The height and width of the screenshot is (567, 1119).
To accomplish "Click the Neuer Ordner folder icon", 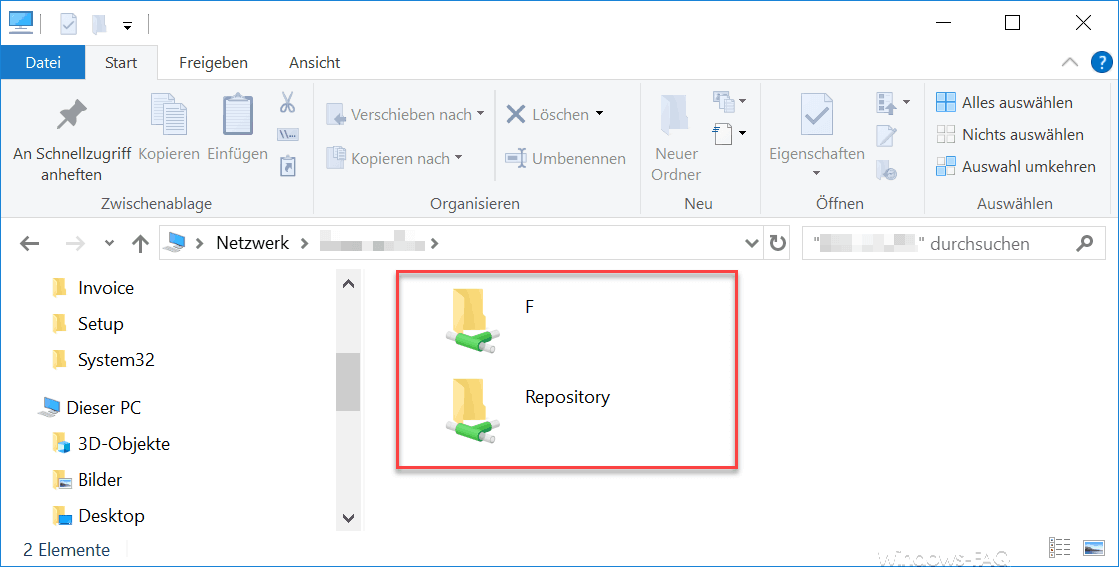I will 676,116.
